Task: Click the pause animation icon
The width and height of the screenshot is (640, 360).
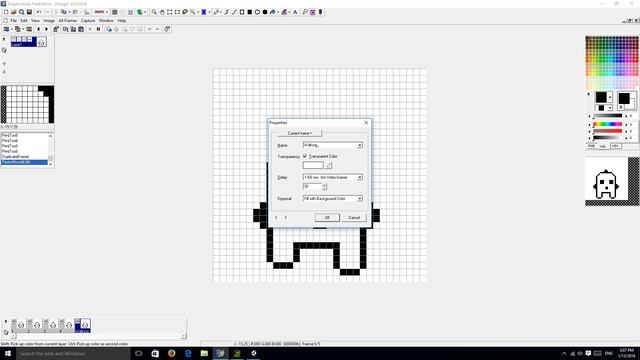Action: pos(98,29)
